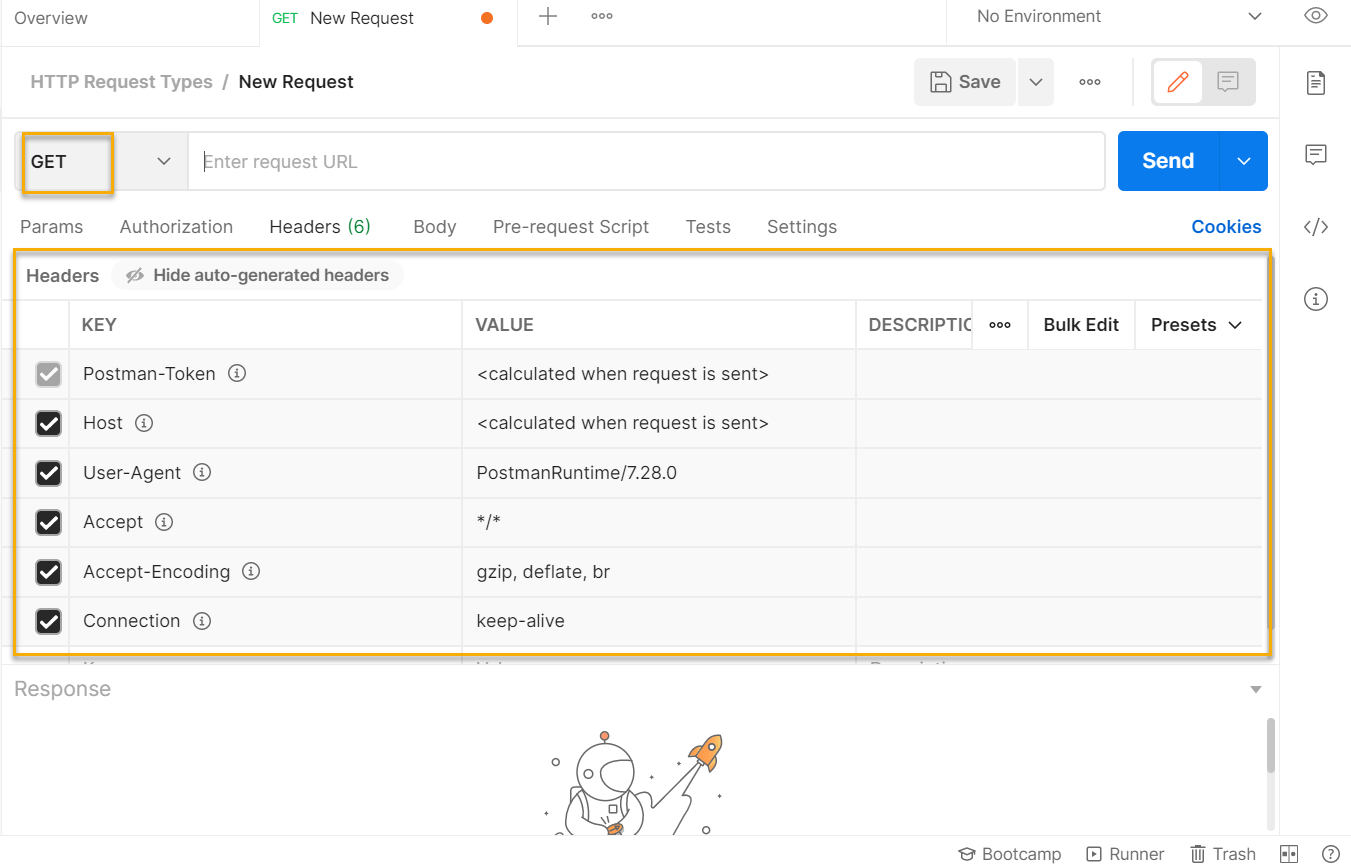Click the request info icon in right sidebar
1351x865 pixels.
click(1315, 299)
